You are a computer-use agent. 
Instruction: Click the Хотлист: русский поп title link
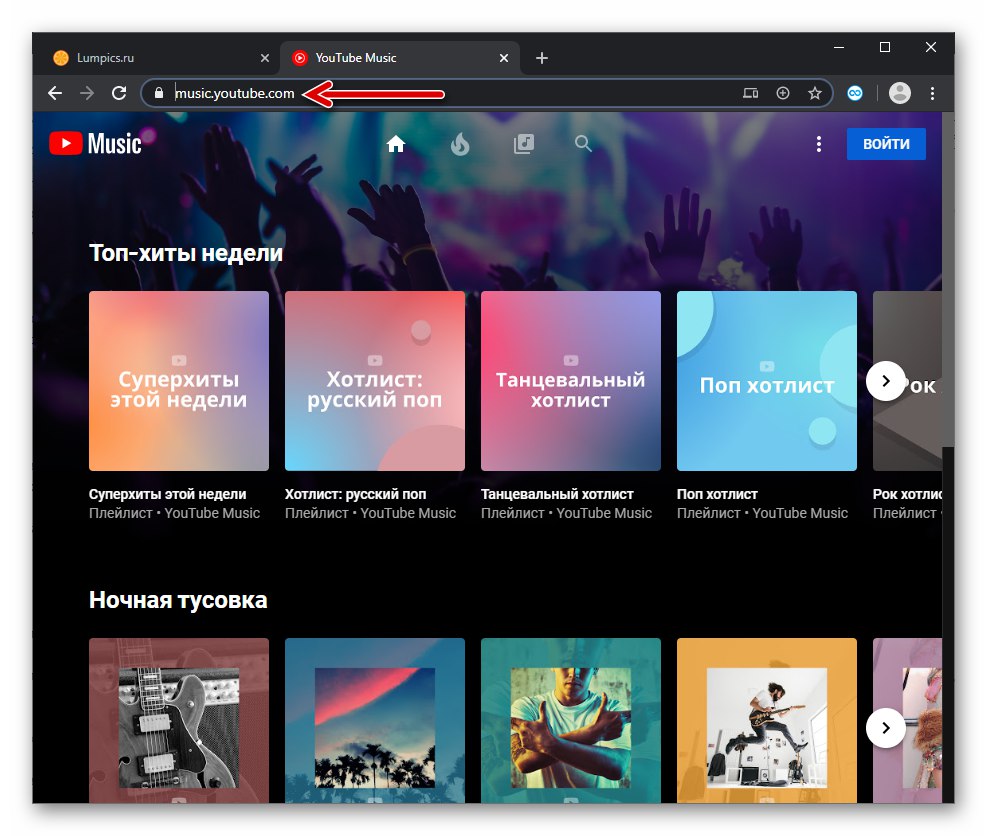tap(356, 494)
